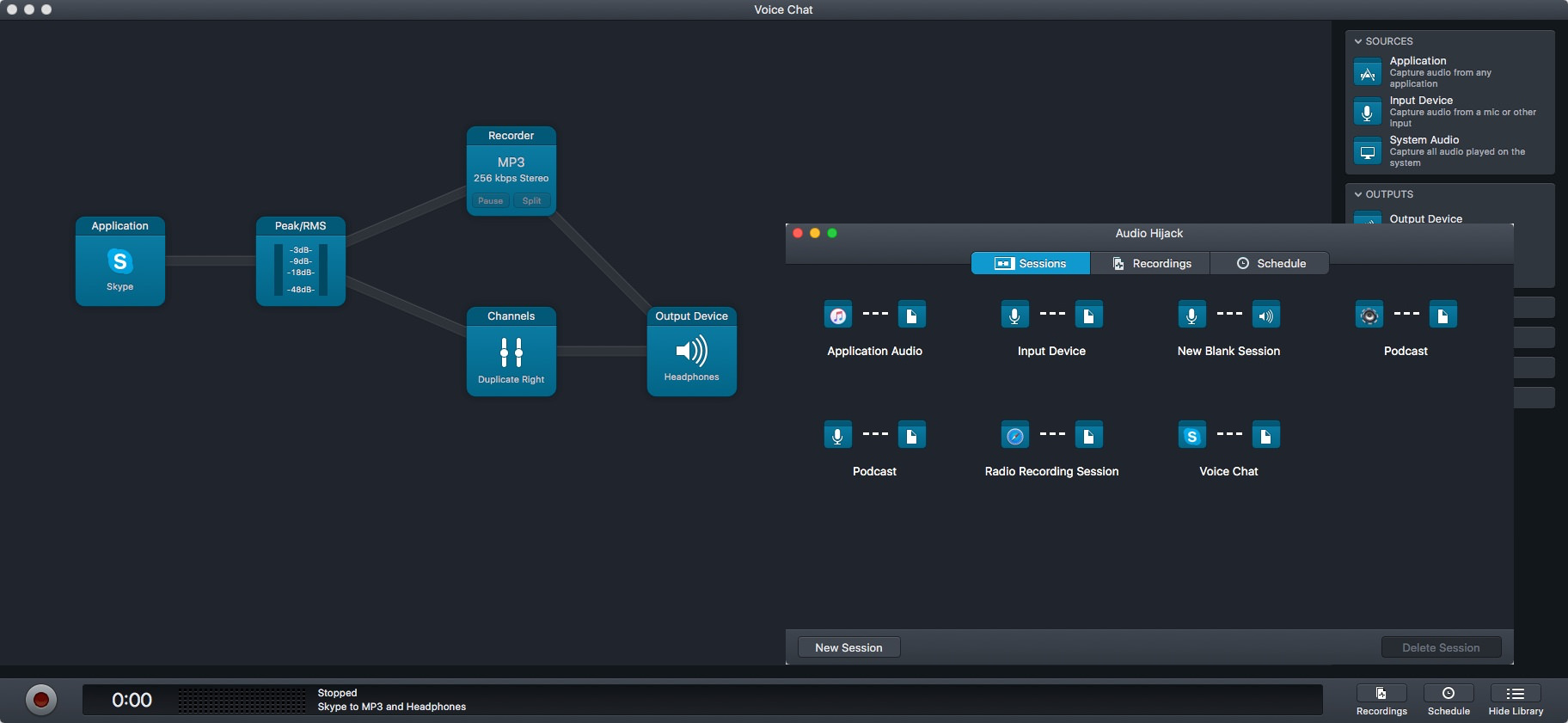Viewport: 1568px width, 723px height.
Task: Select the Application source icon in Sources
Action: [1367, 73]
